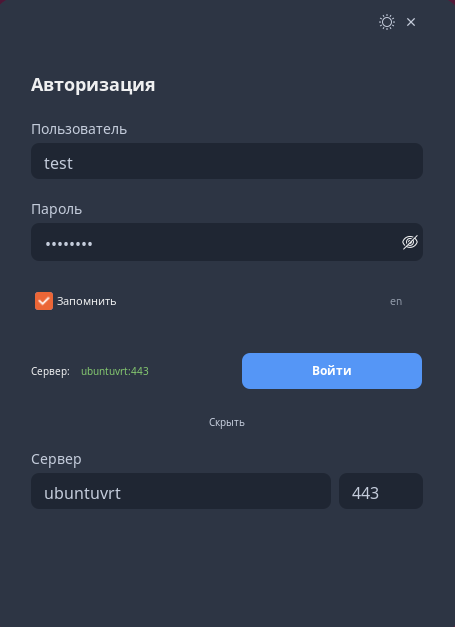Viewport: 455px width, 627px height.
Task: Log in with the Войти button
Action: 332,371
